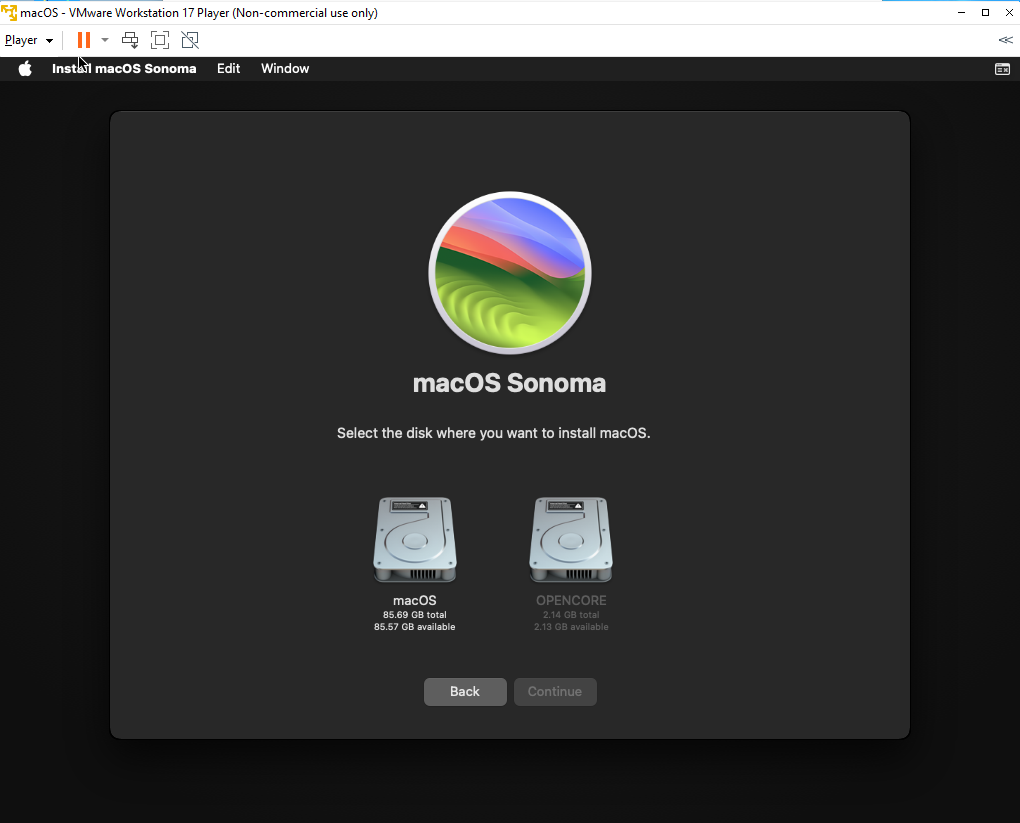Open the Edit menu
The height and width of the screenshot is (823, 1020).
pyautogui.click(x=229, y=69)
